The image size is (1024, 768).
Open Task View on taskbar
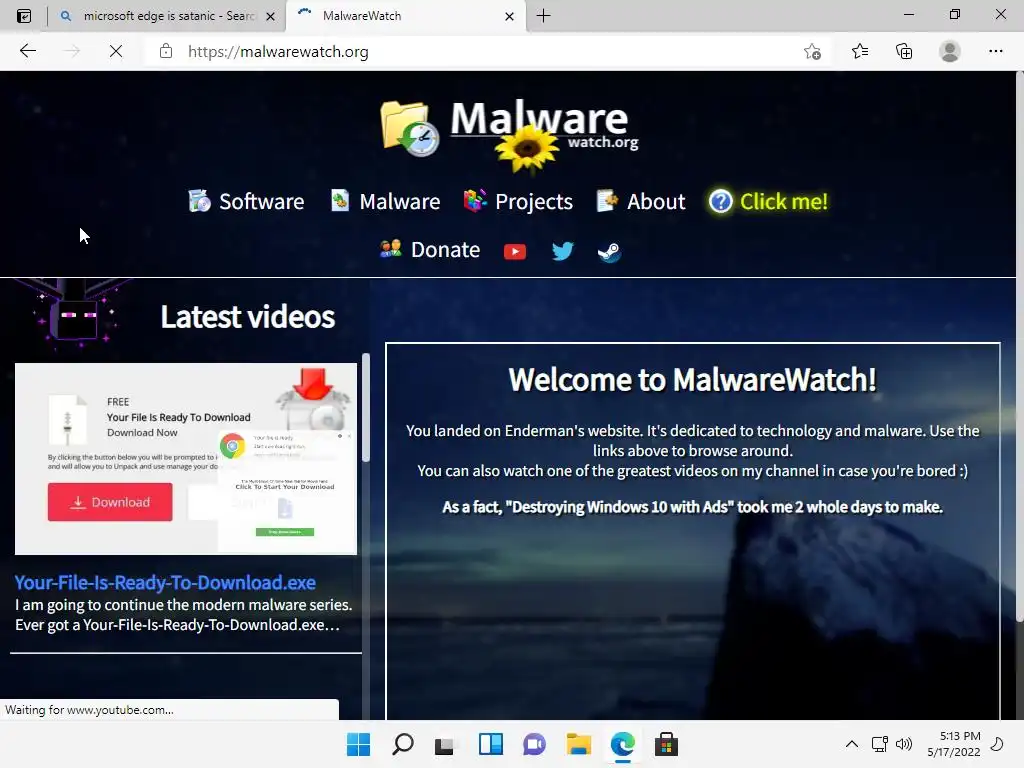pyautogui.click(x=445, y=744)
